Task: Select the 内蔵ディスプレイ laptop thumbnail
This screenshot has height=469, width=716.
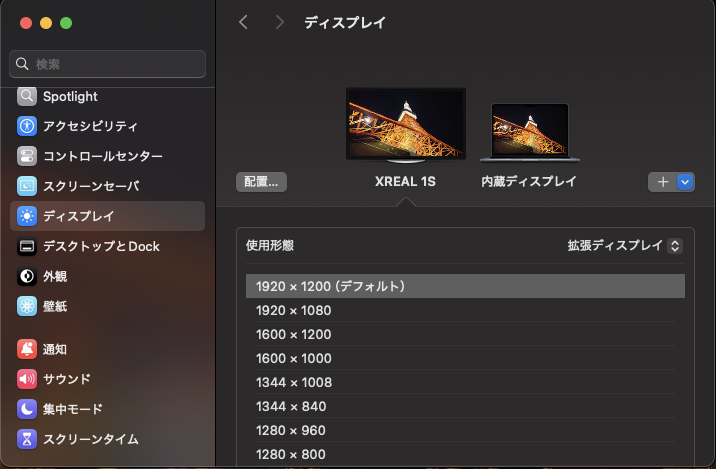Action: tap(529, 132)
